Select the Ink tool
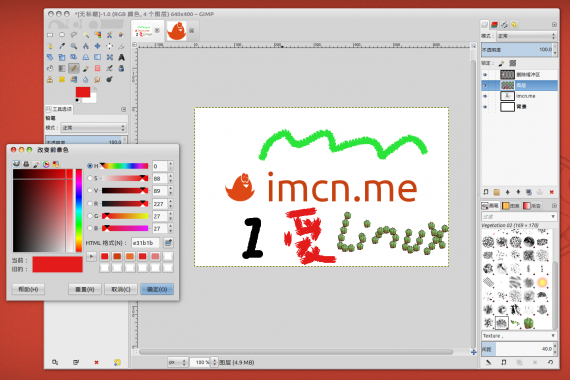570x380 pixels. [x=121, y=68]
